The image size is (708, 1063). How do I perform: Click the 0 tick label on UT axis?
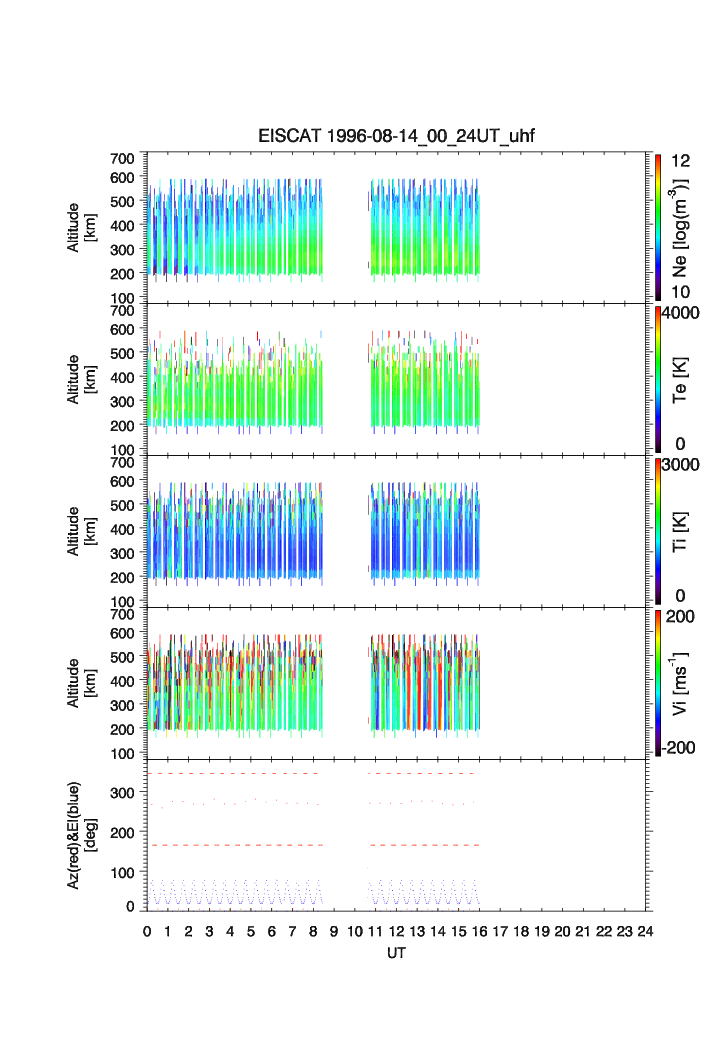[x=147, y=931]
